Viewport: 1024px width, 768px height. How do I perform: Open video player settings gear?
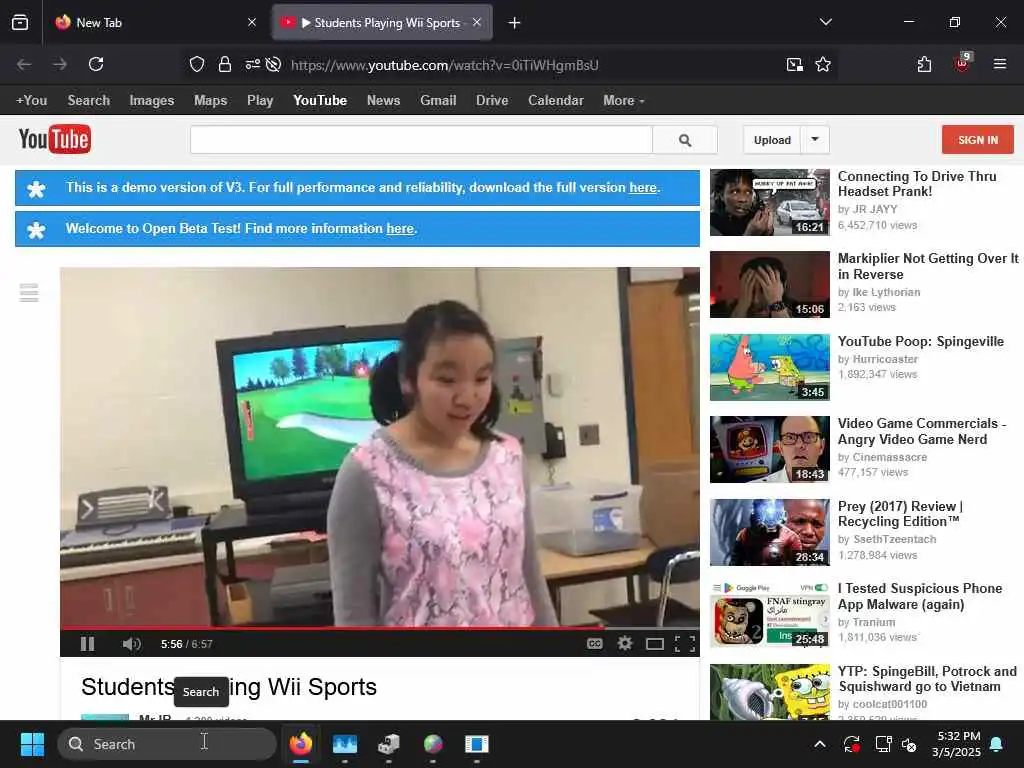[625, 644]
